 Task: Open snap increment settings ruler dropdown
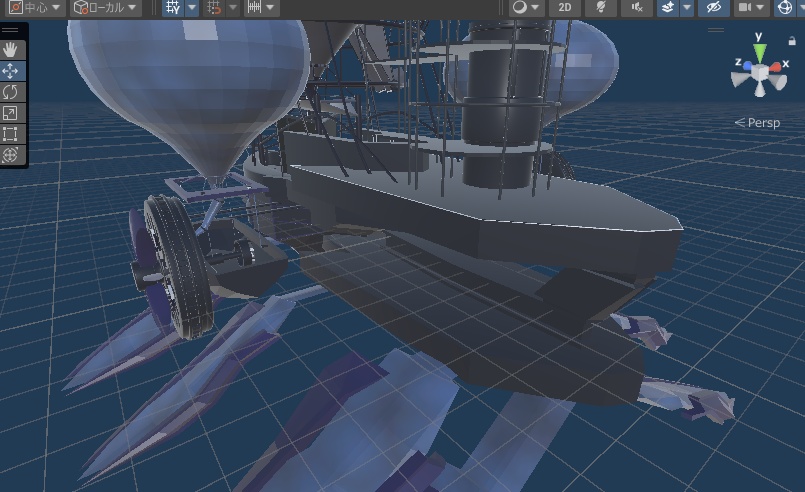pos(261,8)
